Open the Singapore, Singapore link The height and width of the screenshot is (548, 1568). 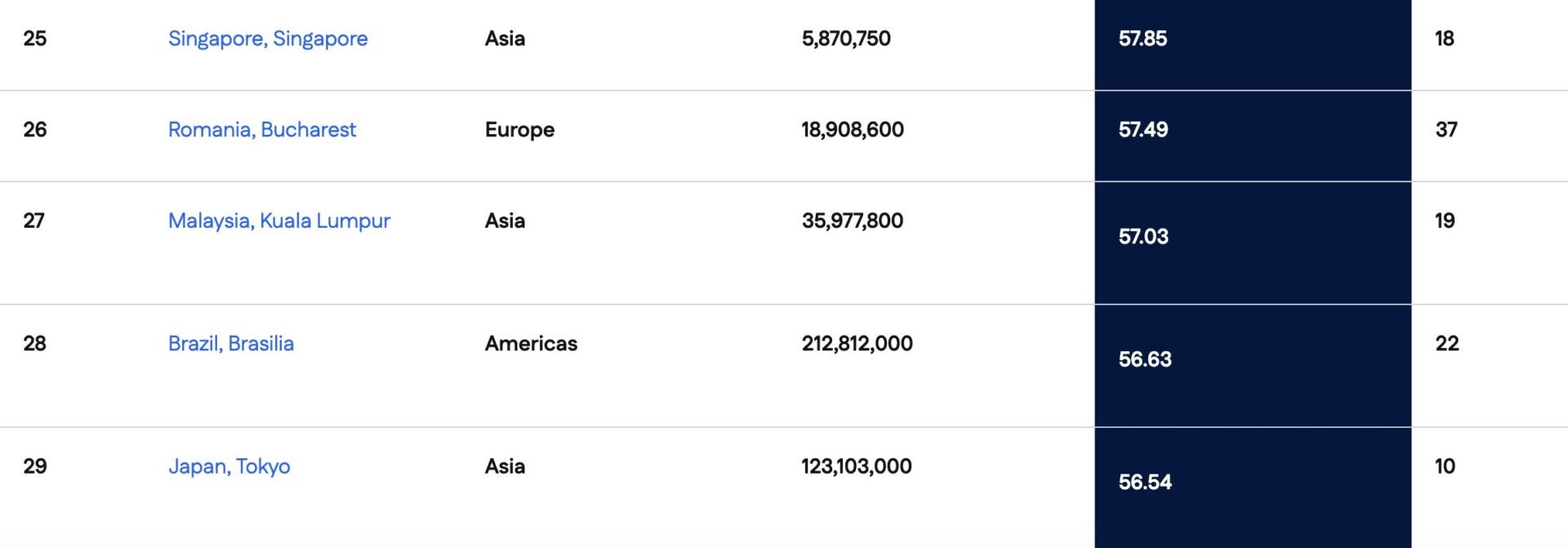268,38
